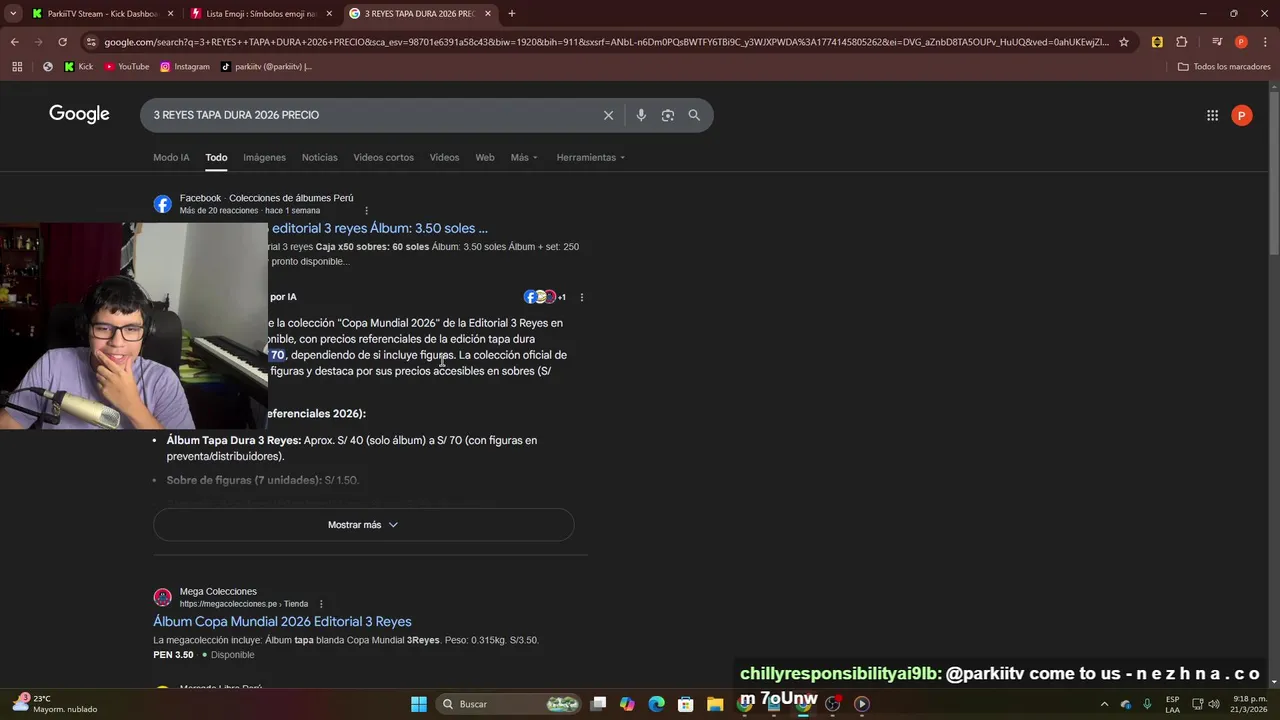Open Álbum Copa Mundial 2026 Editorial 3 Reyes link
The height and width of the screenshot is (720, 1280).
click(282, 621)
